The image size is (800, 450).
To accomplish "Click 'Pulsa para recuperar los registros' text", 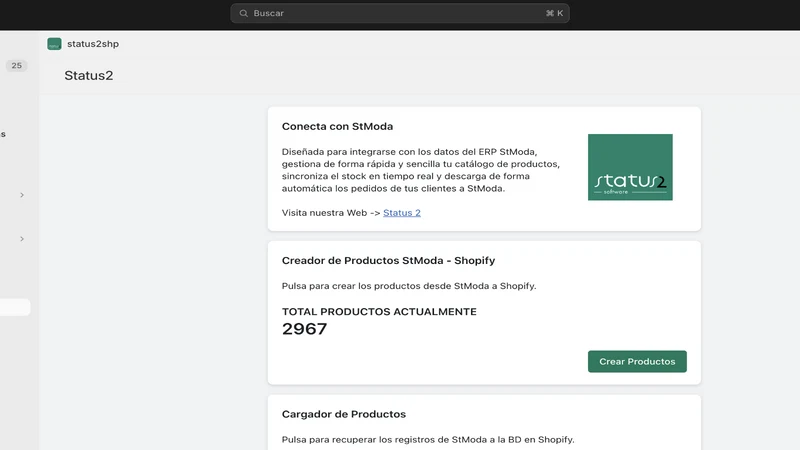I will coord(428,439).
